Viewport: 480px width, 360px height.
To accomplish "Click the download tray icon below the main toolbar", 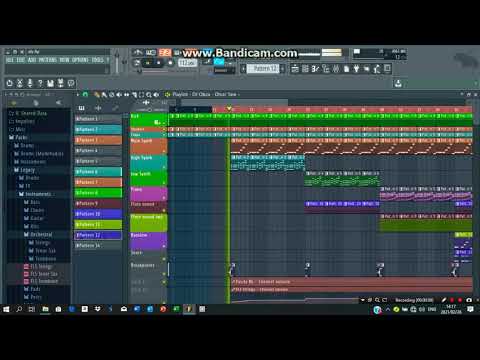I will [398, 83].
